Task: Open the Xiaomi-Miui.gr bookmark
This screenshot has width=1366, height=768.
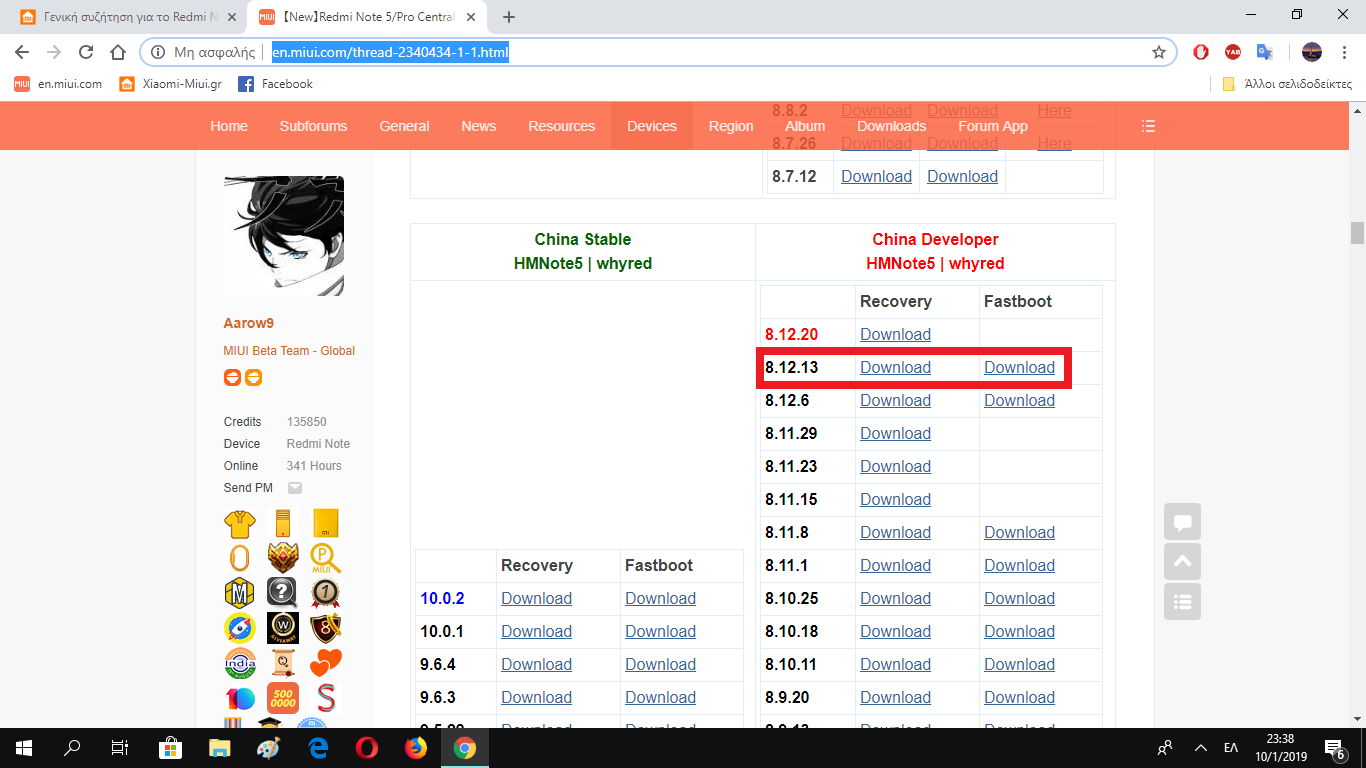Action: coord(170,84)
